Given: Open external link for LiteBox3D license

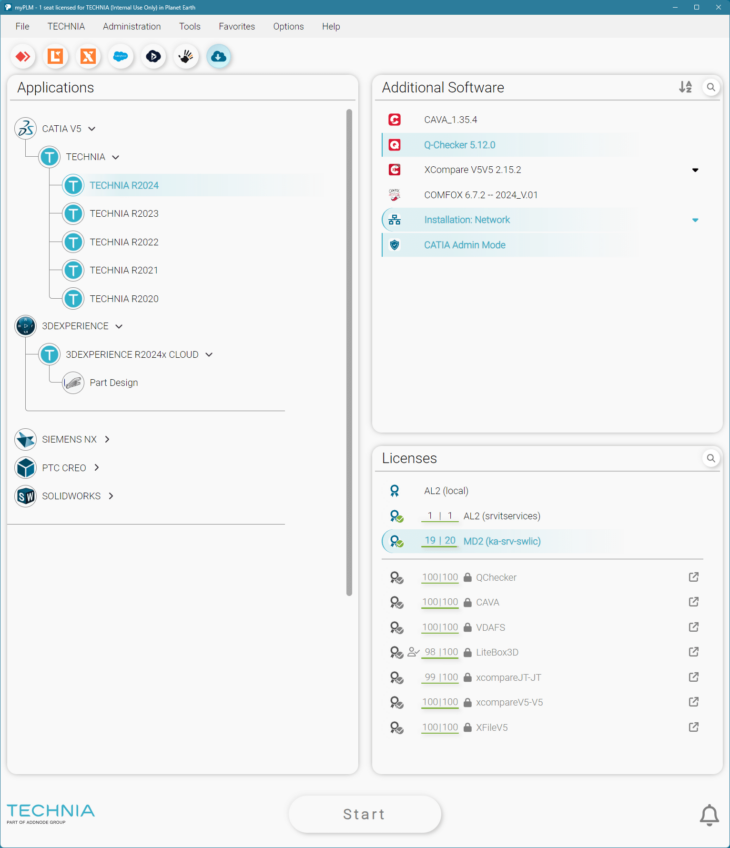Looking at the screenshot, I should (x=694, y=652).
